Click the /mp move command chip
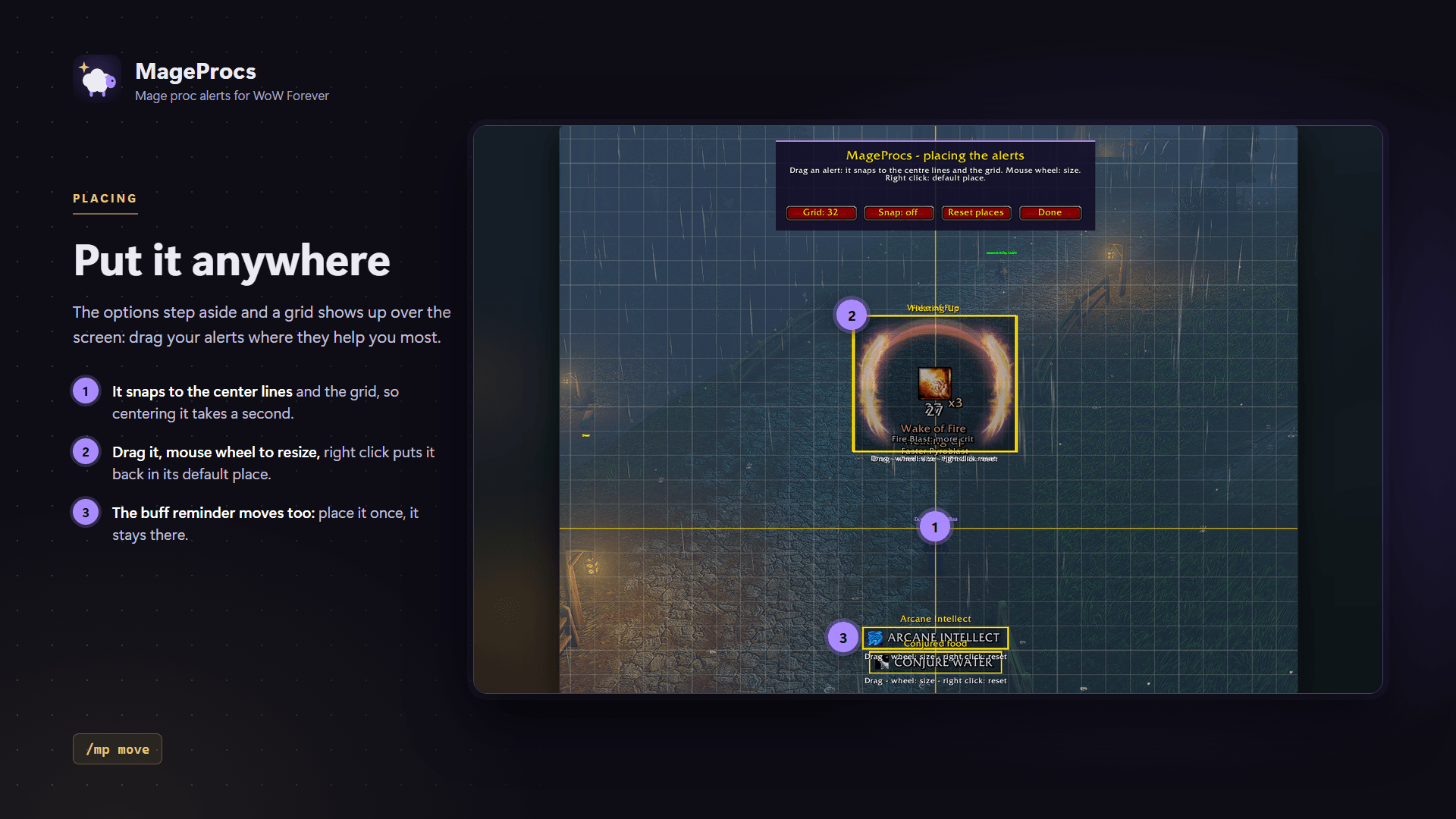The width and height of the screenshot is (1456, 819). tap(118, 749)
